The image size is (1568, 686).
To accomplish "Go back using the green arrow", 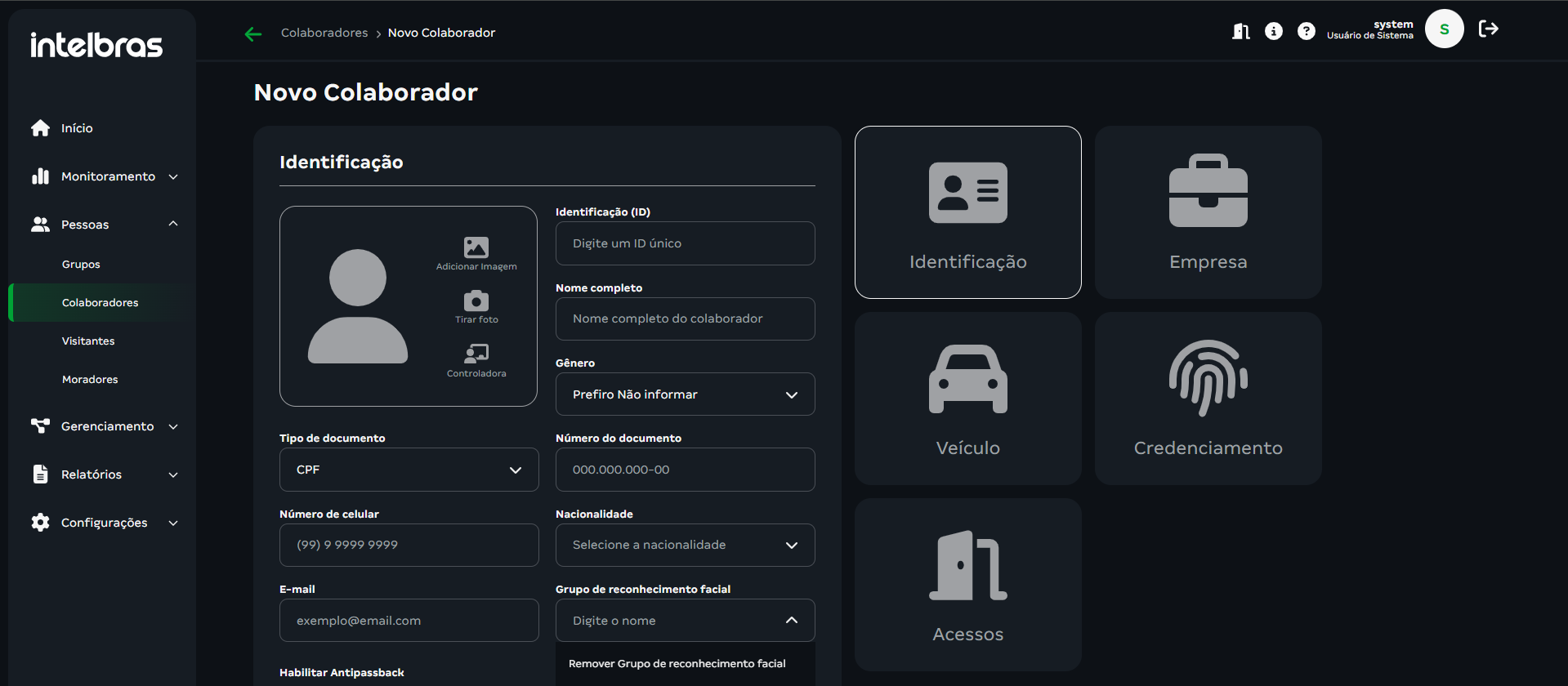I will [x=253, y=33].
